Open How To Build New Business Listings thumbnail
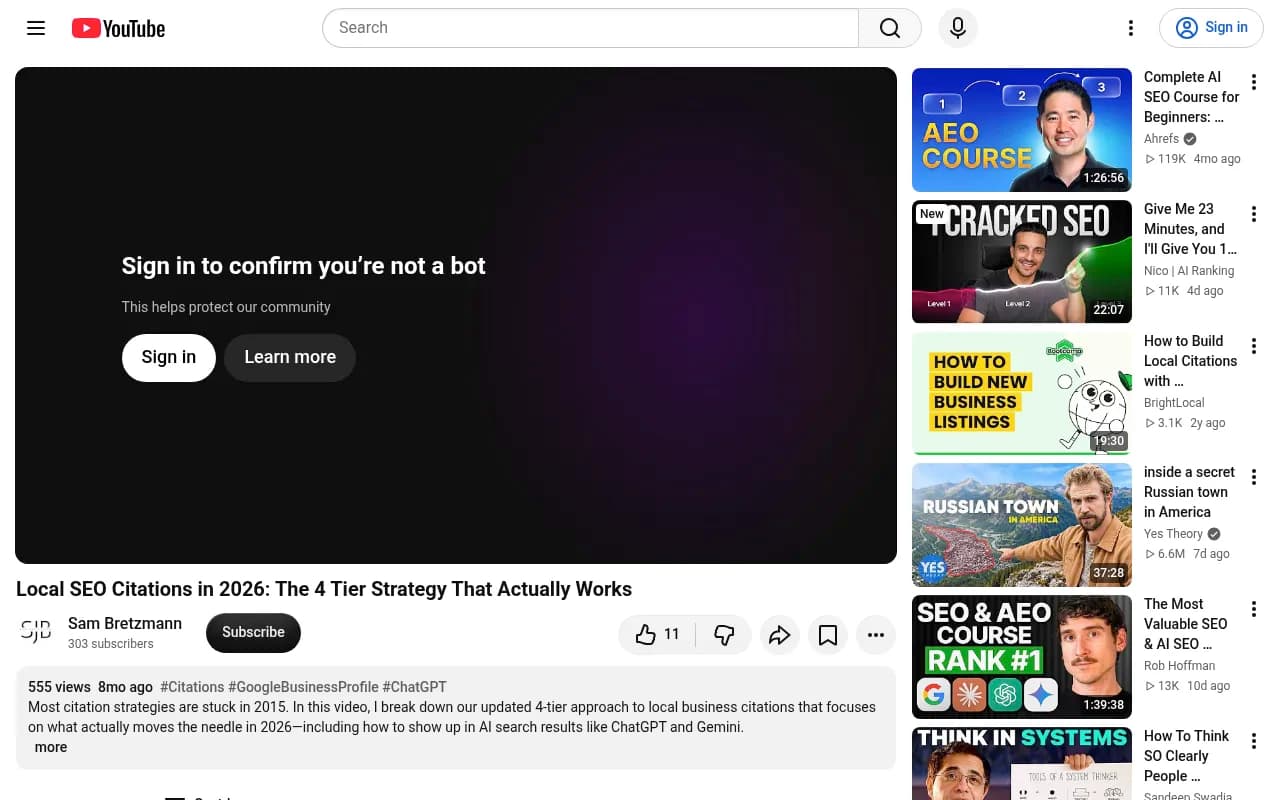Image resolution: width=1280 pixels, height=800 pixels. (1022, 394)
